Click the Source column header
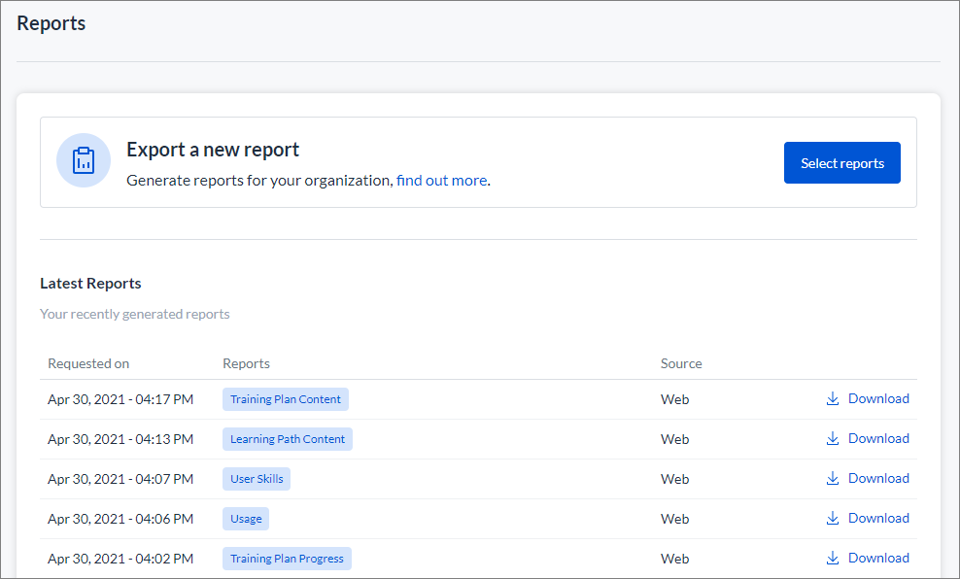Image resolution: width=960 pixels, height=579 pixels. pos(681,364)
